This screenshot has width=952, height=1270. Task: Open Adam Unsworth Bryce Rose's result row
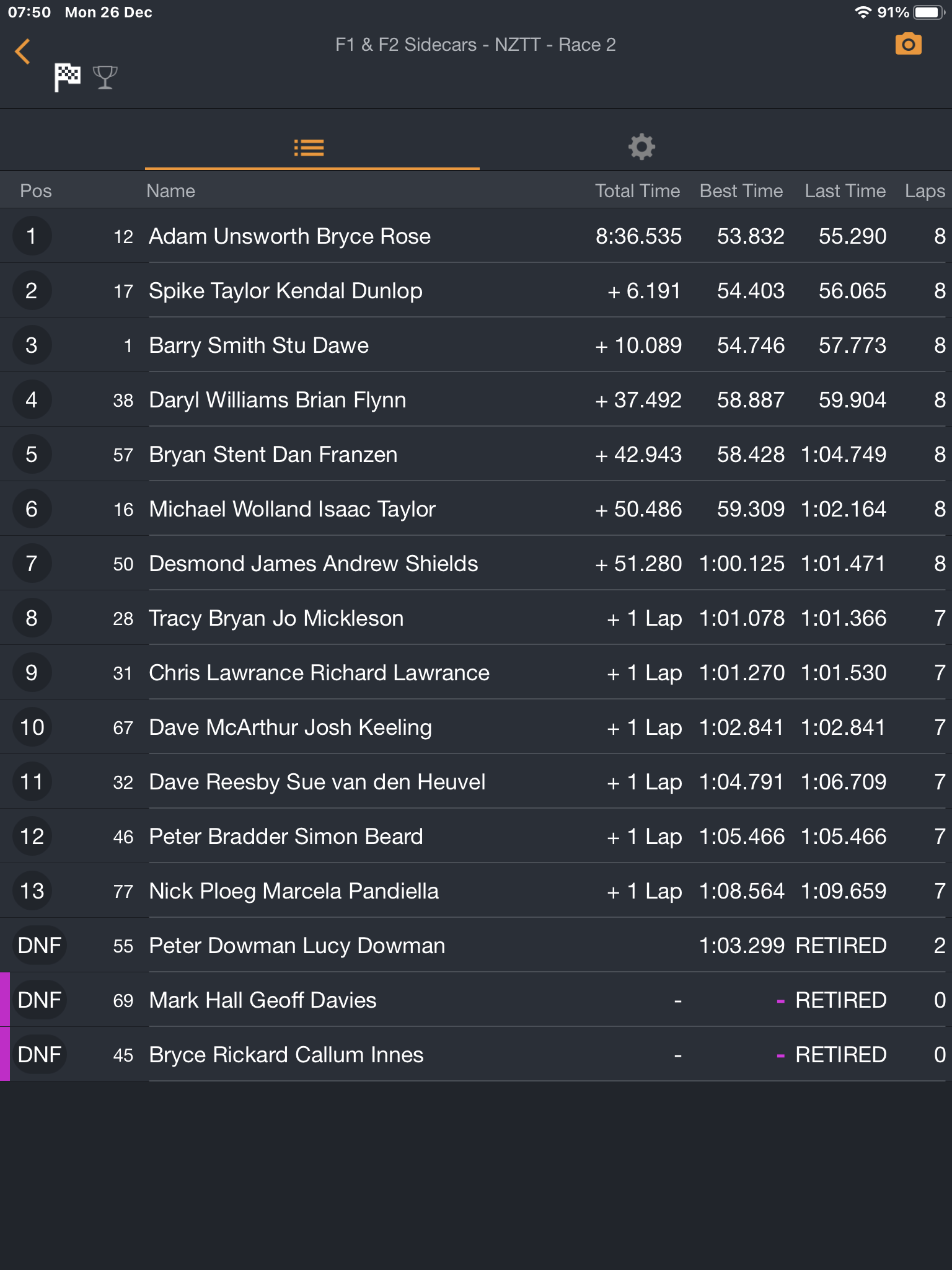click(289, 236)
